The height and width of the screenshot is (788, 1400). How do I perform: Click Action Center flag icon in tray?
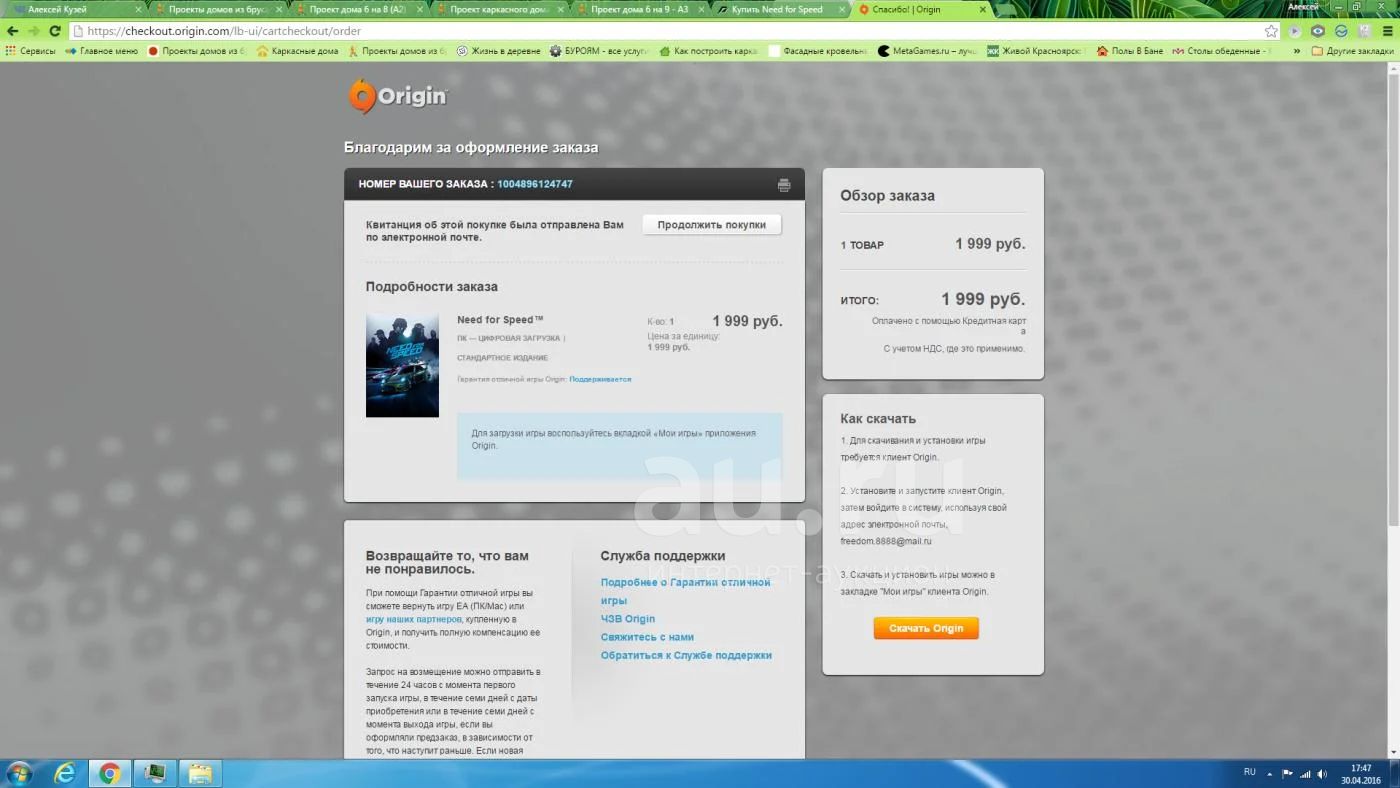coord(1288,774)
